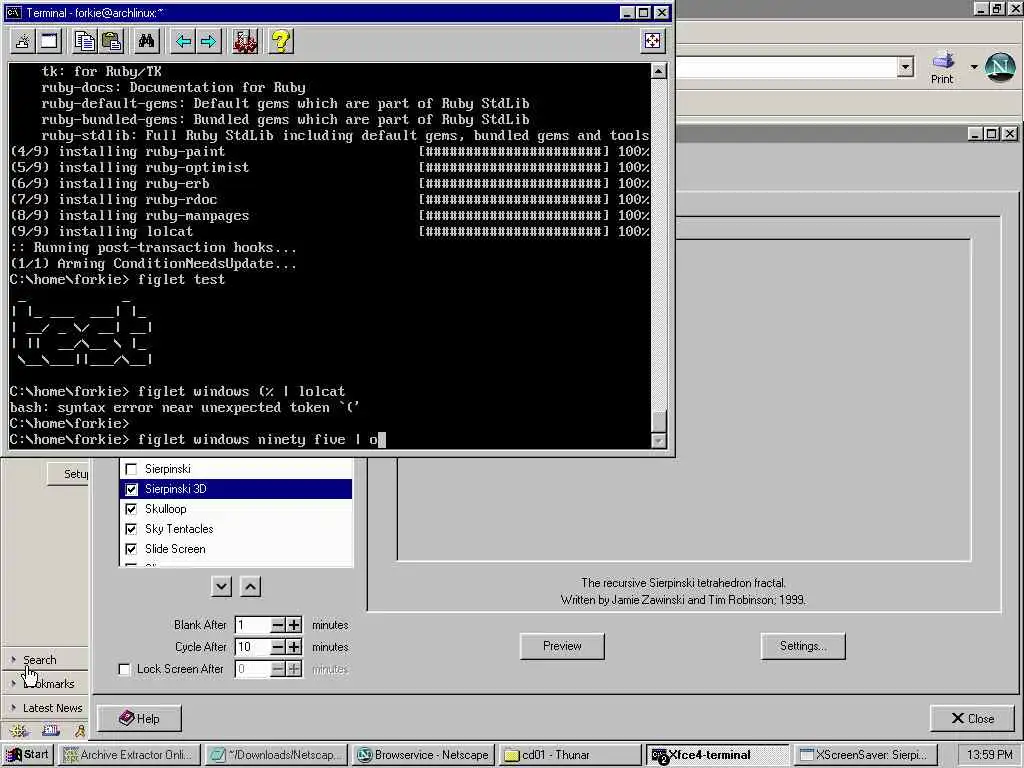Click the Navigator compass icon in component bar
The width and height of the screenshot is (1024, 768).
click(18, 731)
